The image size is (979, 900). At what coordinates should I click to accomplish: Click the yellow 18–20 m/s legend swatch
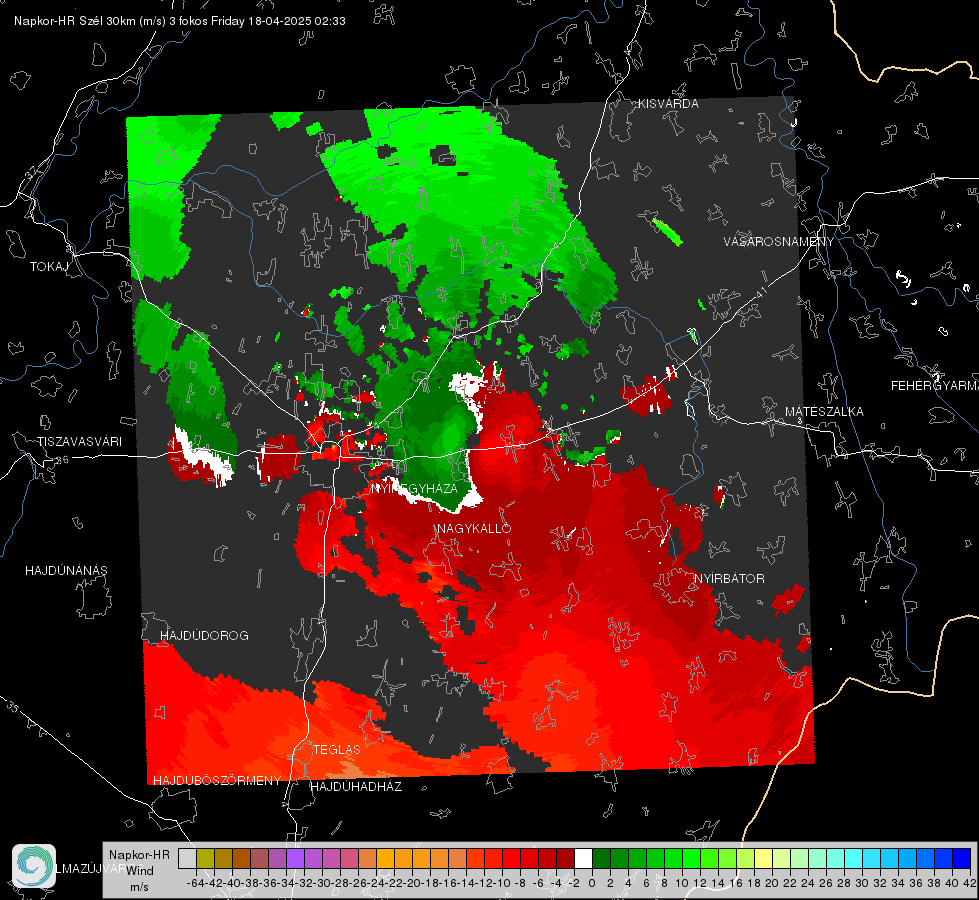coord(764,859)
